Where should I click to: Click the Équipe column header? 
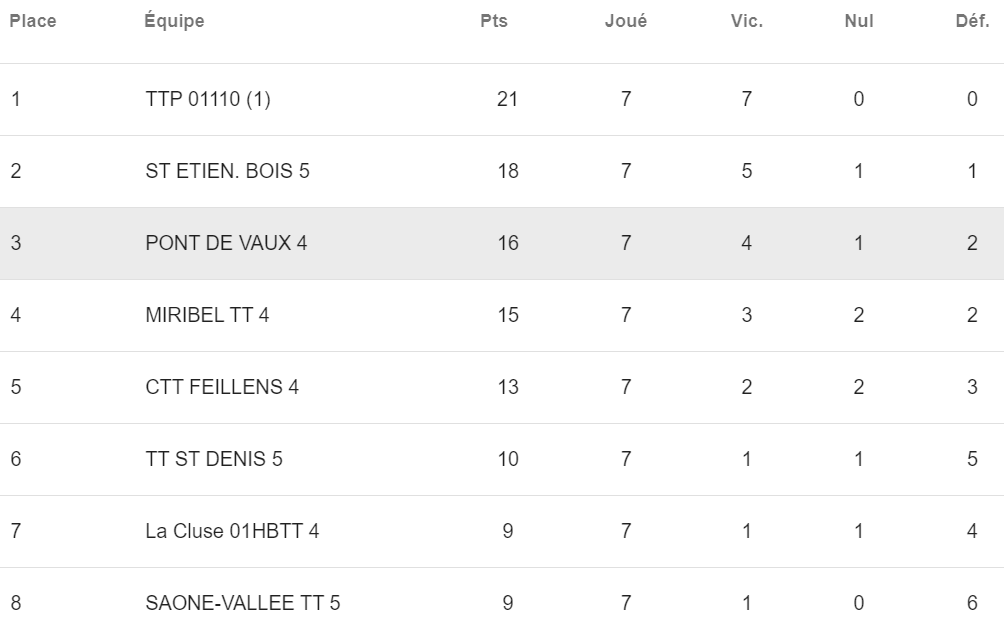174,20
